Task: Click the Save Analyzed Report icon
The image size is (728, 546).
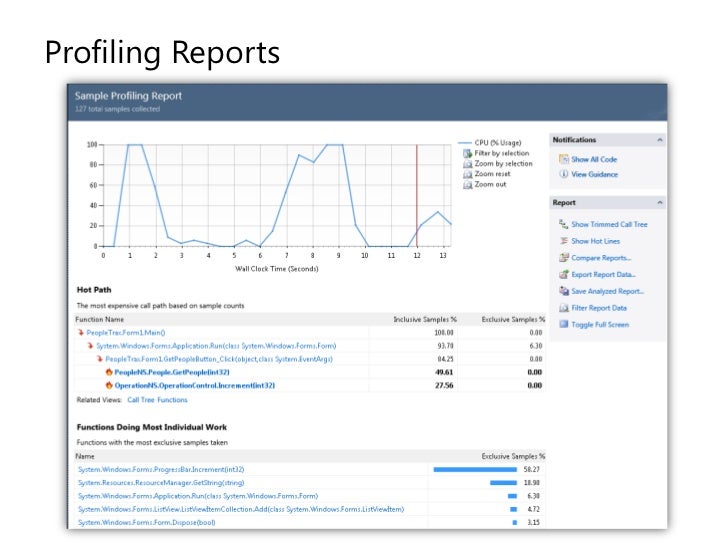Action: point(563,291)
